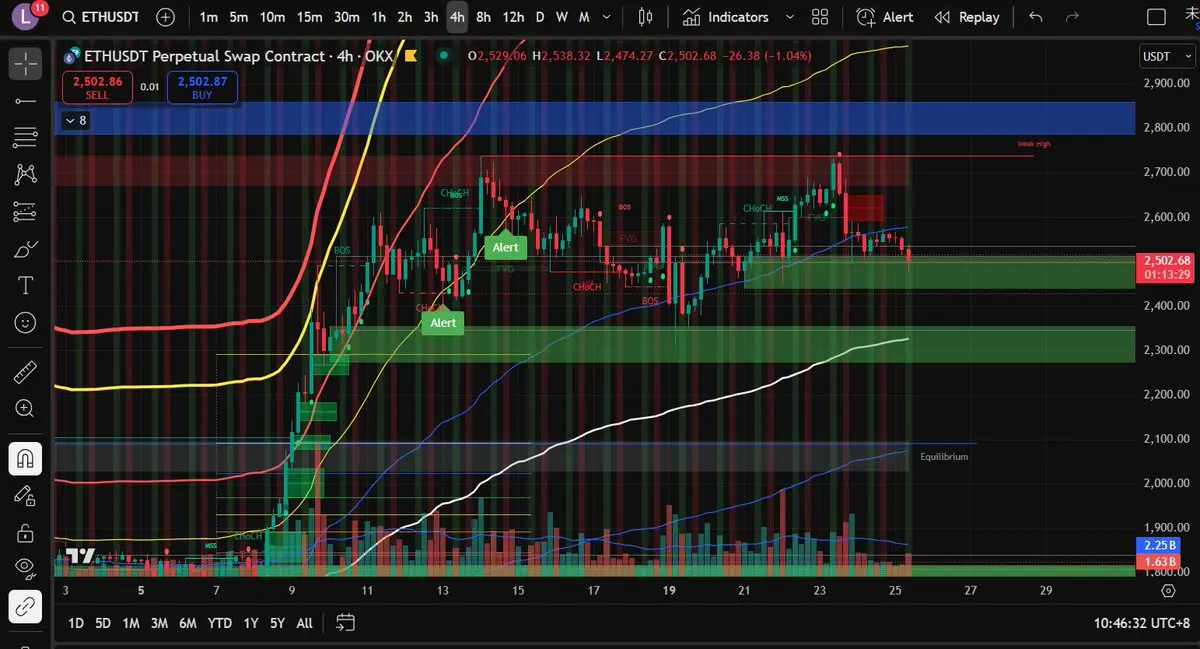Viewport: 1200px width, 649px height.
Task: Open the Indicators dialog
Action: tap(726, 17)
